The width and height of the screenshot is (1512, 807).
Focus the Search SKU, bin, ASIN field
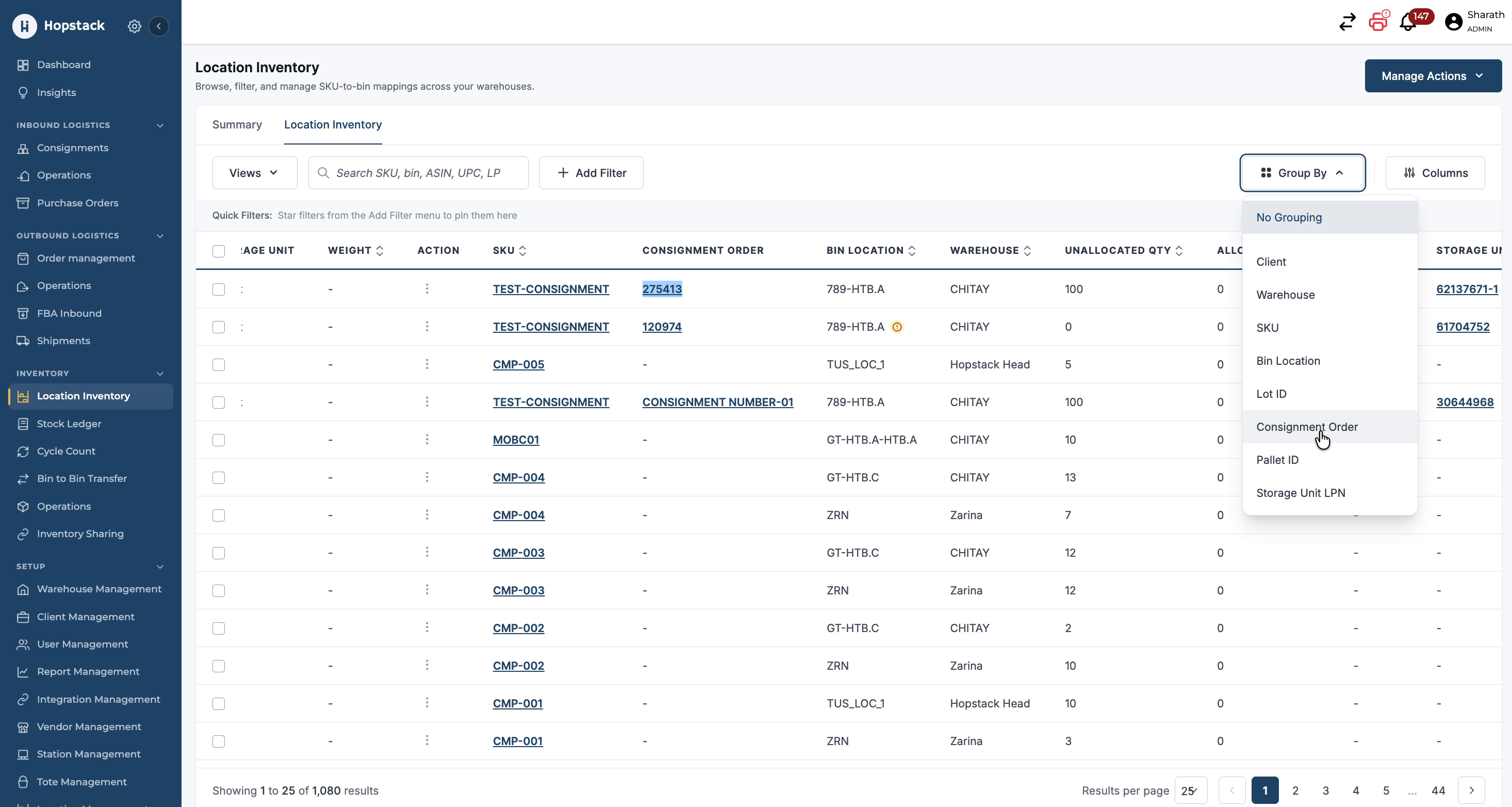coord(418,173)
